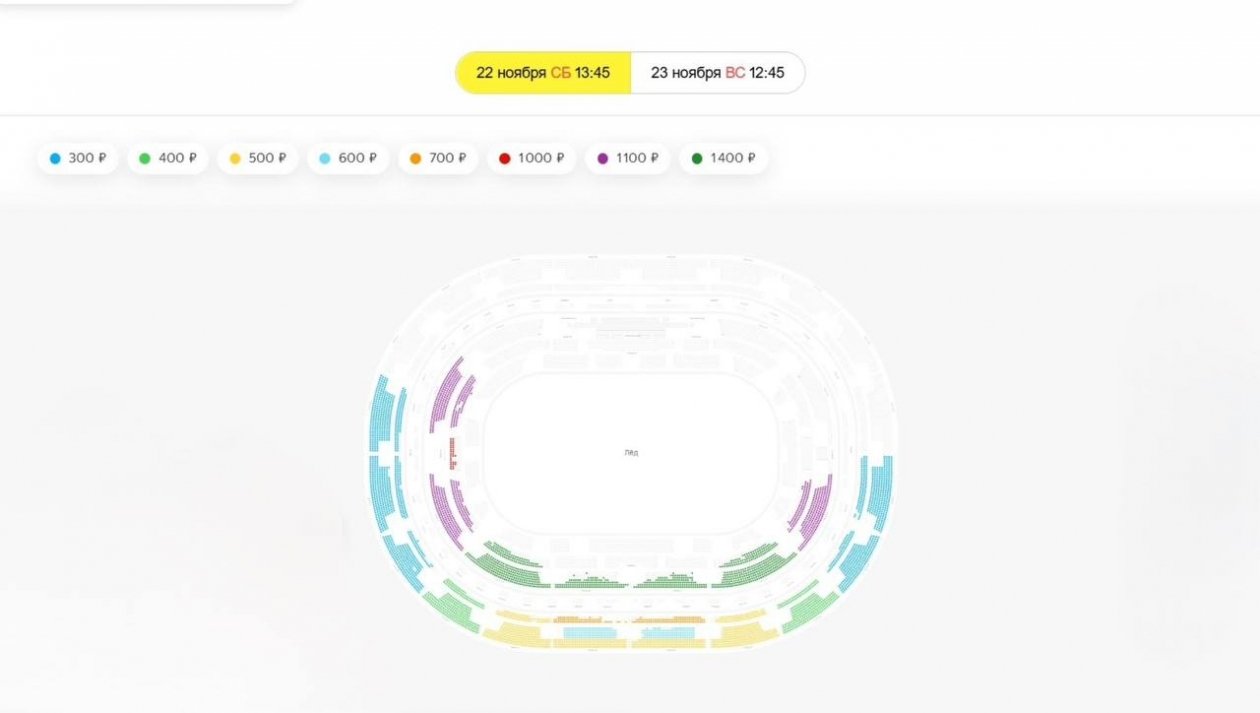Select the purple seats right of the ice
The width and height of the screenshot is (1260, 713).
click(813, 510)
